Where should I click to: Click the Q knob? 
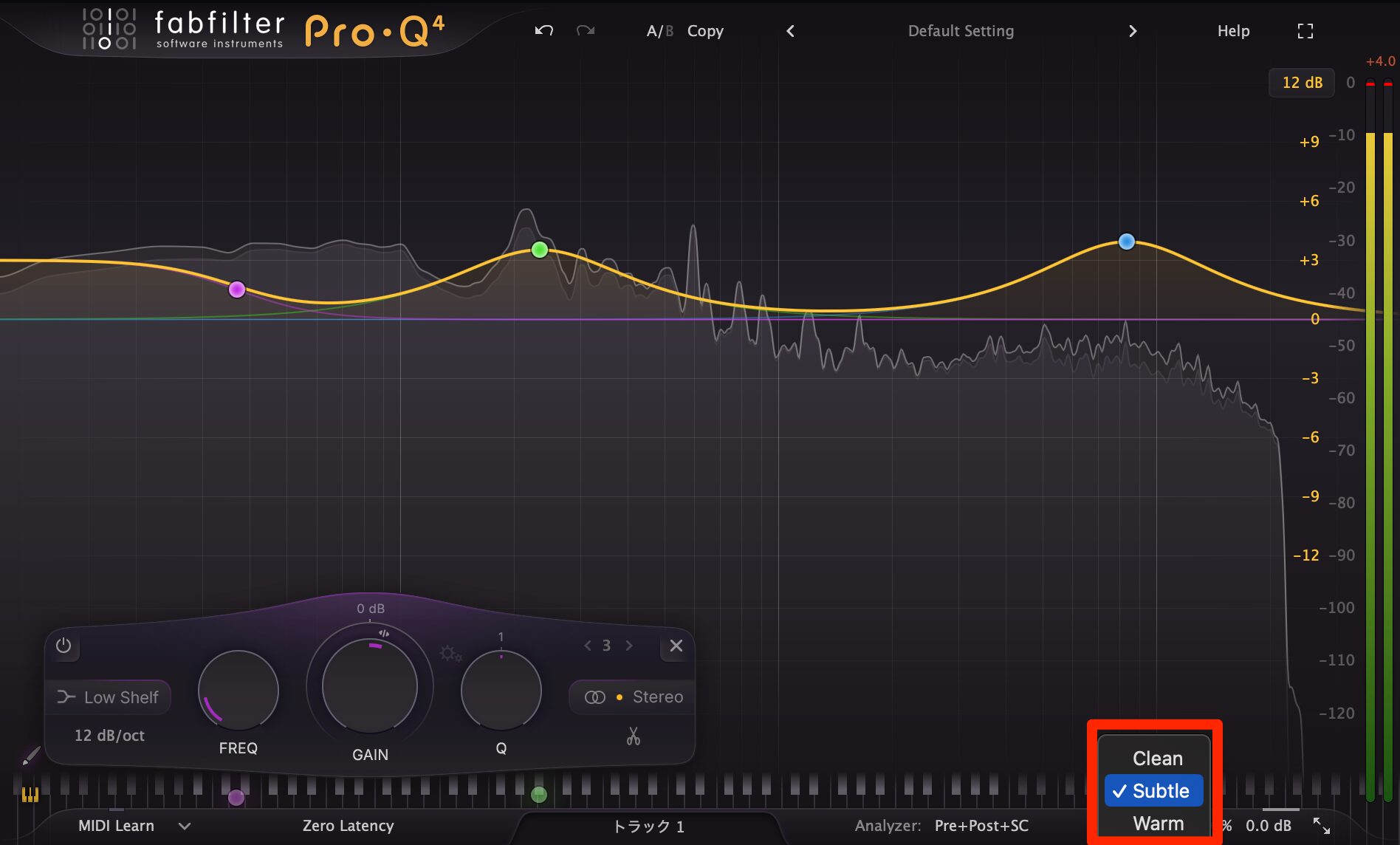(501, 691)
